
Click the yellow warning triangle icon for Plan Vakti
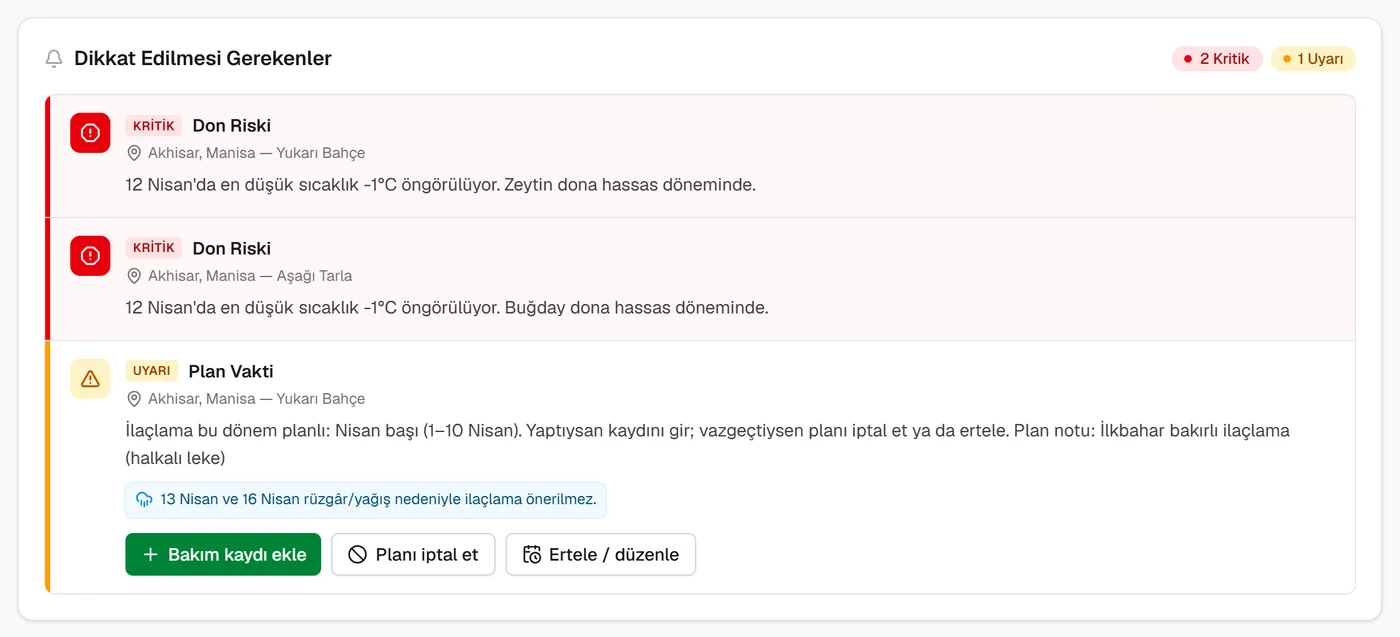click(x=90, y=379)
